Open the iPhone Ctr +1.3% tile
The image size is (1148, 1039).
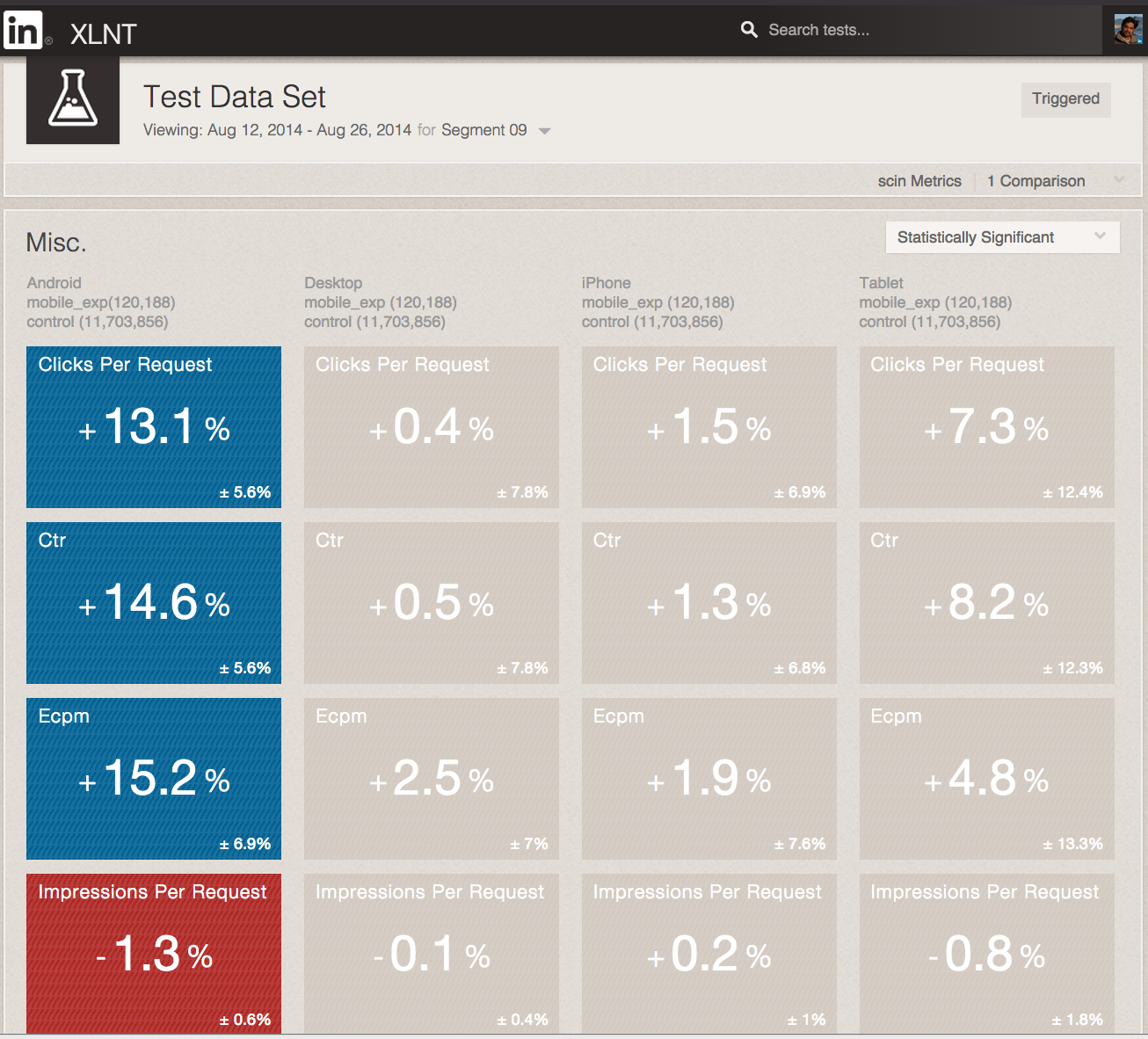(x=709, y=603)
